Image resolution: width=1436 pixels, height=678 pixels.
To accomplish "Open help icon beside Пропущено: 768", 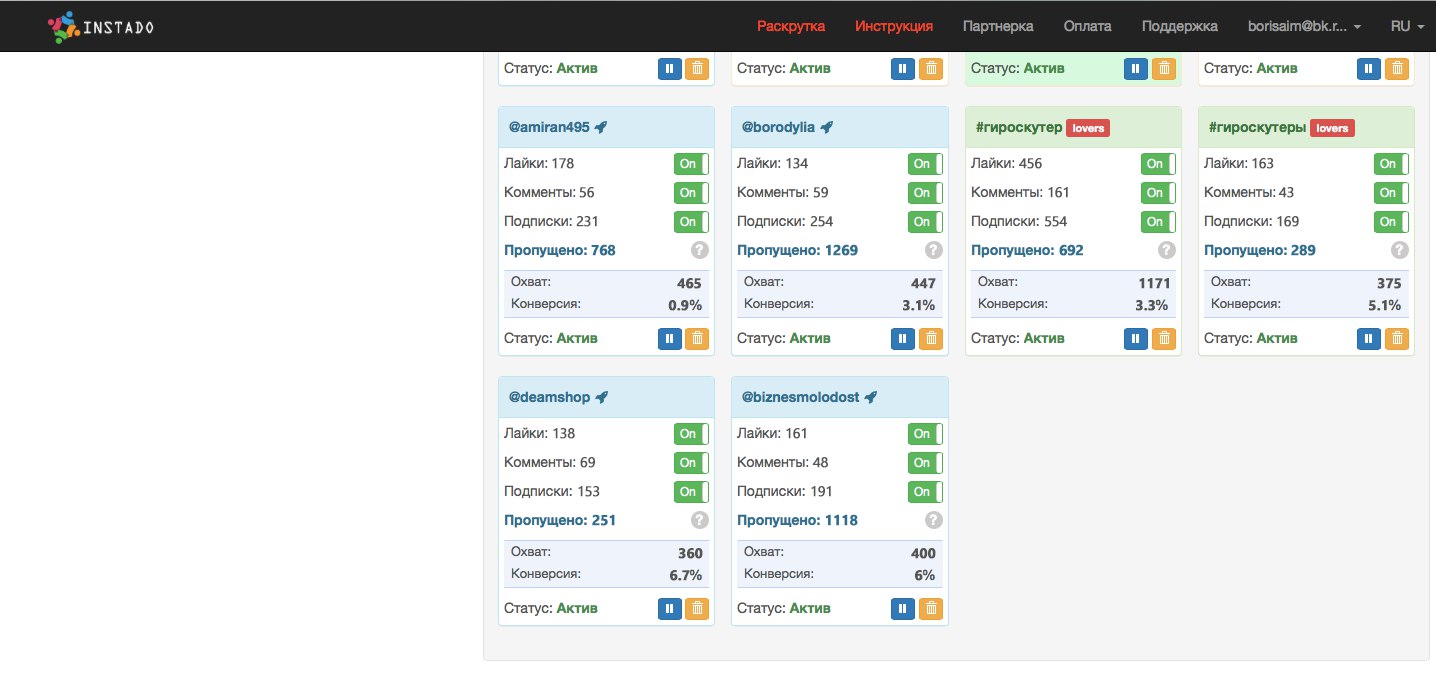I will click(x=700, y=250).
